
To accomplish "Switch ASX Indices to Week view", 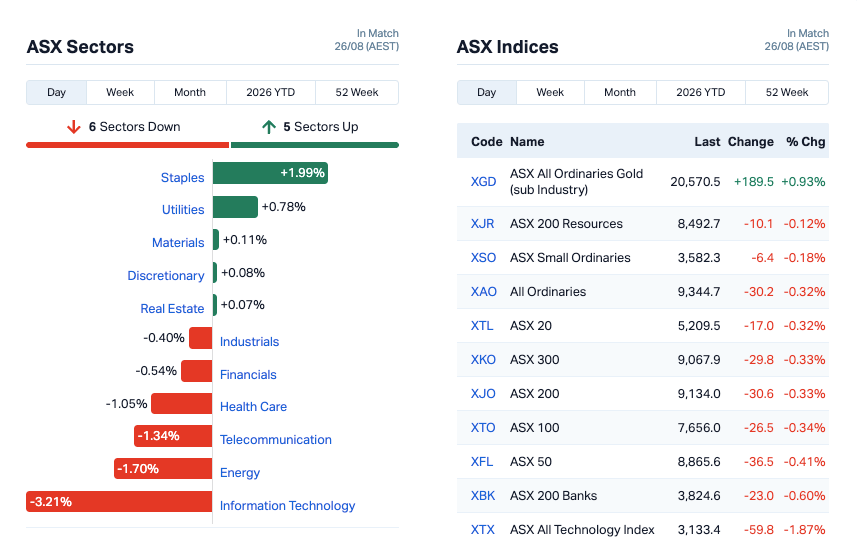I will tap(550, 92).
